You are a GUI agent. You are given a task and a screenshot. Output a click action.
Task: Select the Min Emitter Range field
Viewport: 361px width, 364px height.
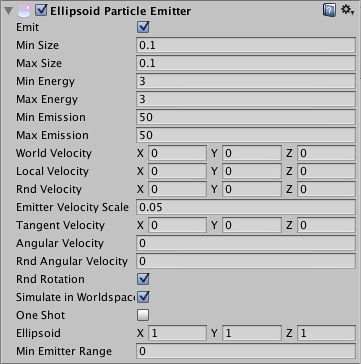click(x=246, y=351)
